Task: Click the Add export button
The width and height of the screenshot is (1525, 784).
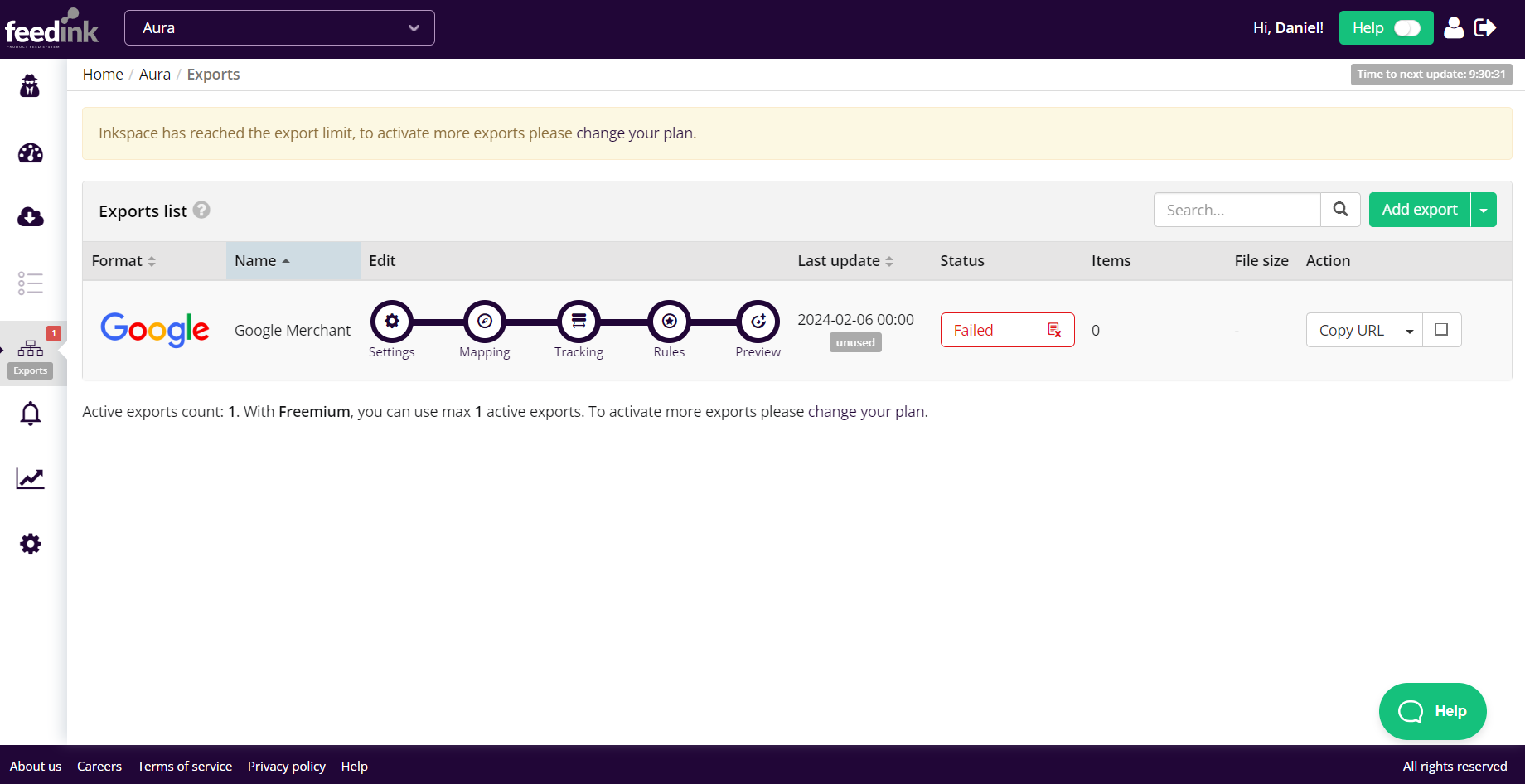Action: (1419, 211)
